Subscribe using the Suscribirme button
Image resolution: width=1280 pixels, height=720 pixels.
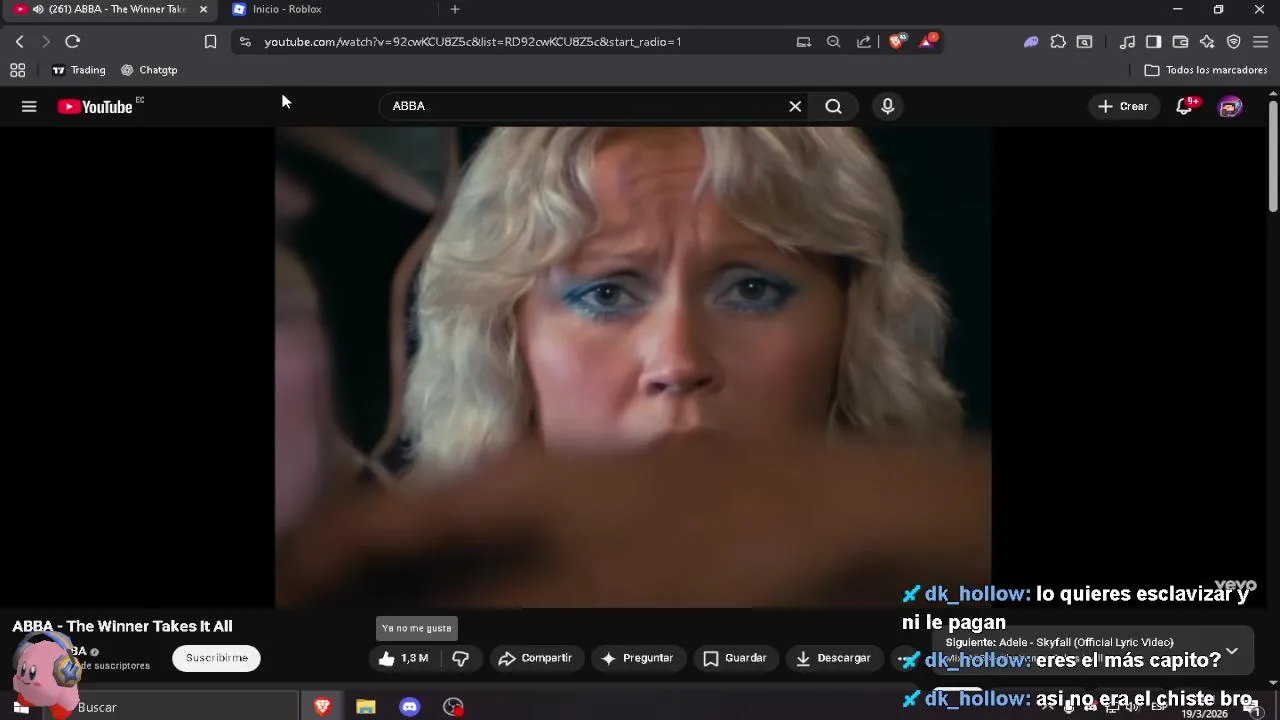(216, 658)
